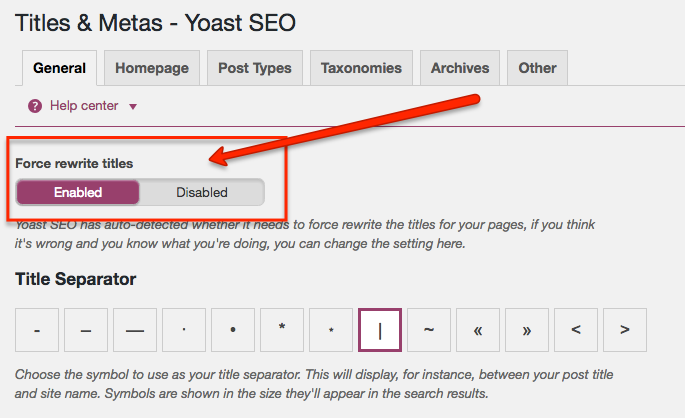Pick the tilde title separator
This screenshot has height=418, width=685.
coord(429,330)
